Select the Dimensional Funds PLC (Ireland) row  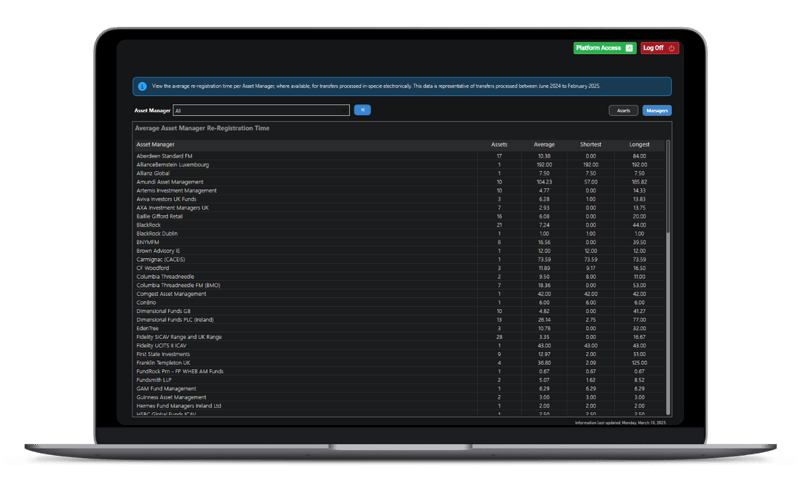[400, 320]
